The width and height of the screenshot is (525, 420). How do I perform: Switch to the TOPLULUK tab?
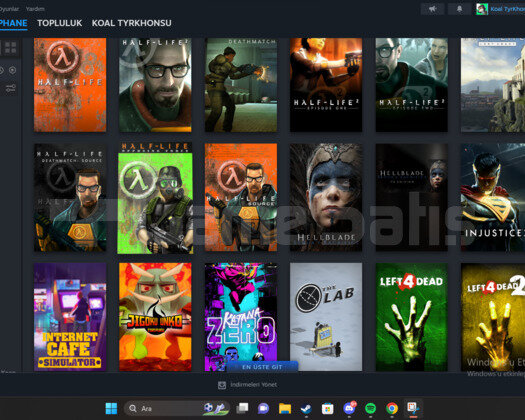(x=60, y=23)
